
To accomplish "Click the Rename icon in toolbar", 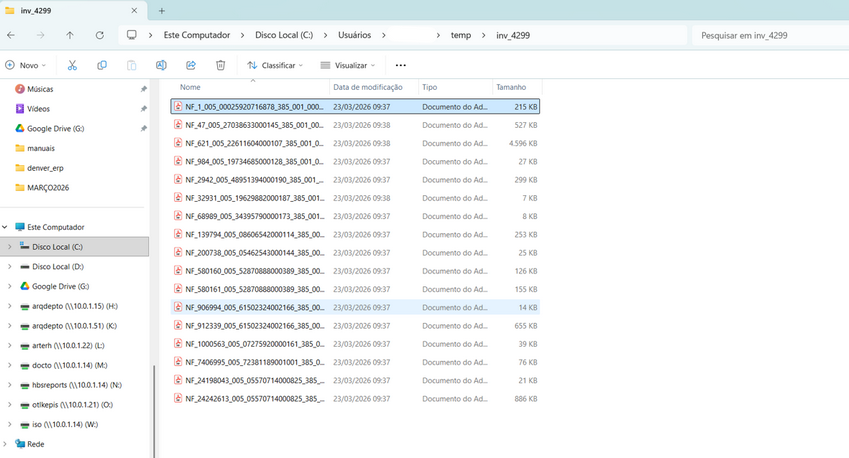I will coord(161,65).
